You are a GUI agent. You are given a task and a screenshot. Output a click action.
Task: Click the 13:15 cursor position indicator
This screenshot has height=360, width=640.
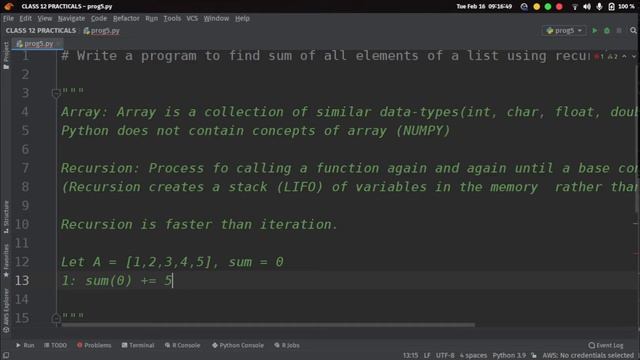coord(411,356)
